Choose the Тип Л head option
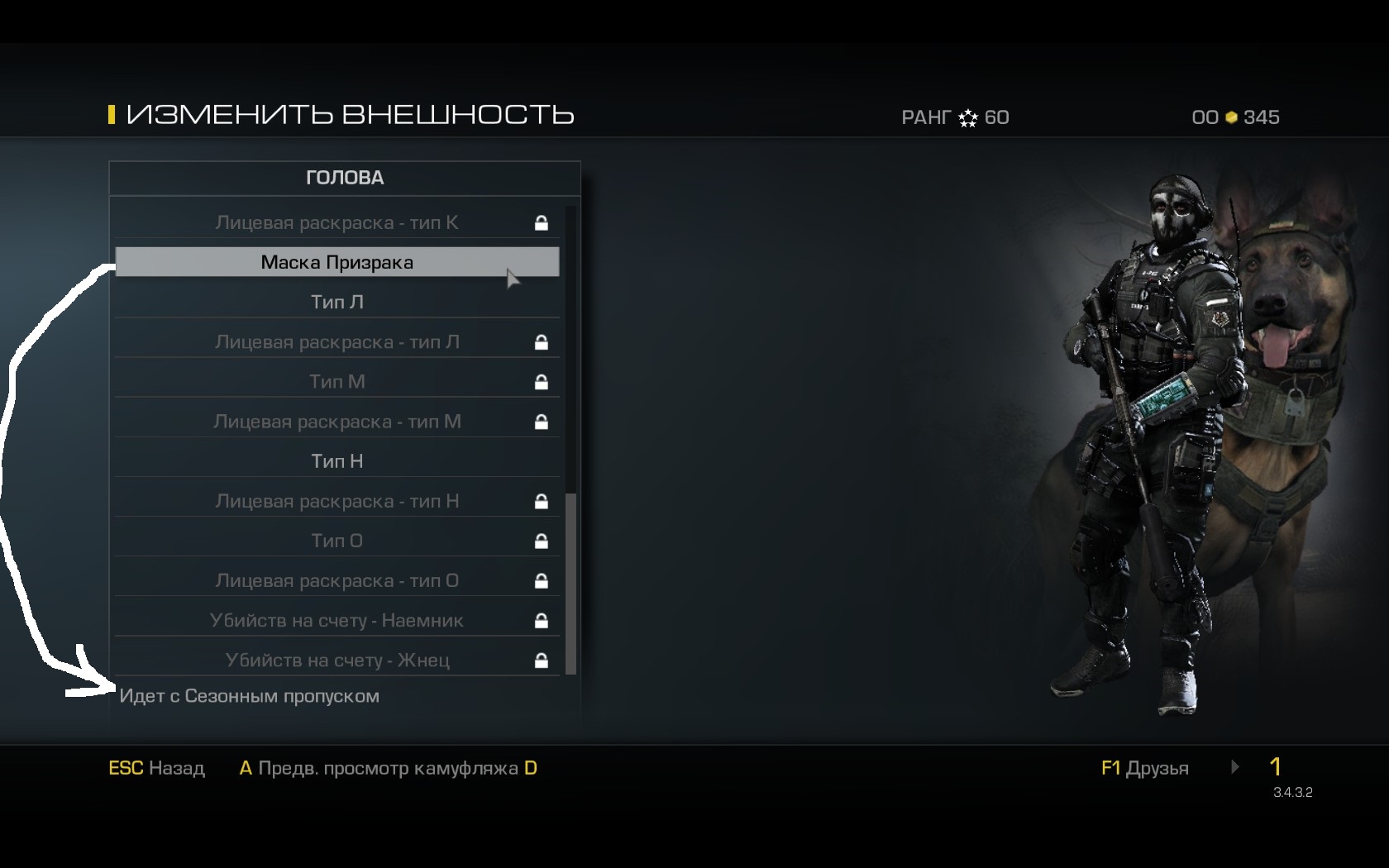This screenshot has height=868, width=1389. pyautogui.click(x=337, y=302)
